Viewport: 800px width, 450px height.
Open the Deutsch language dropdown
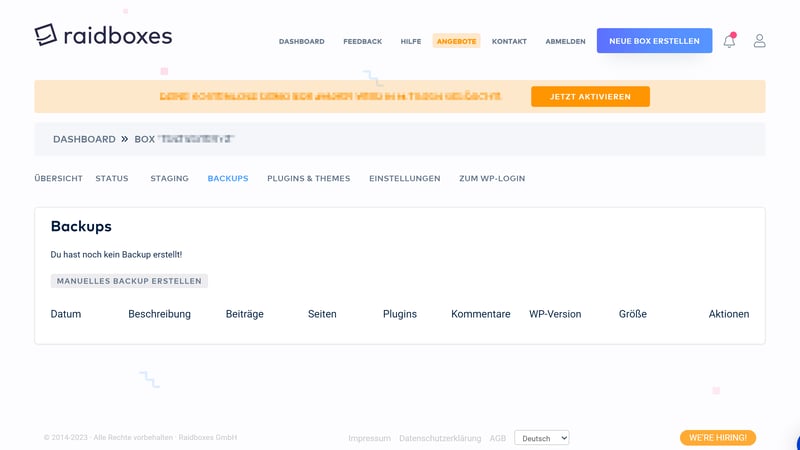pyautogui.click(x=541, y=438)
